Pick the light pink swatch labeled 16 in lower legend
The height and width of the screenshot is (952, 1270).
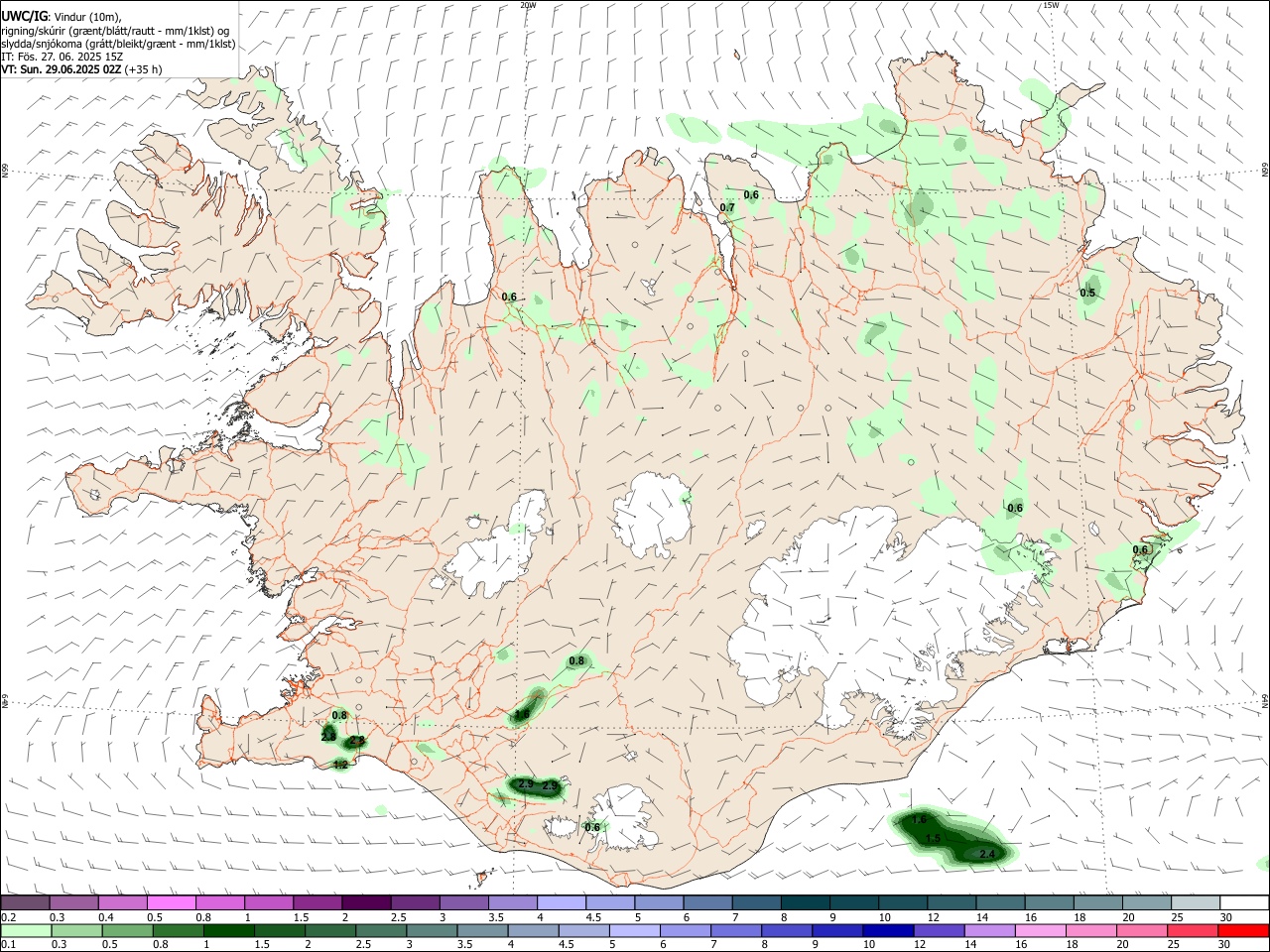click(x=1041, y=930)
